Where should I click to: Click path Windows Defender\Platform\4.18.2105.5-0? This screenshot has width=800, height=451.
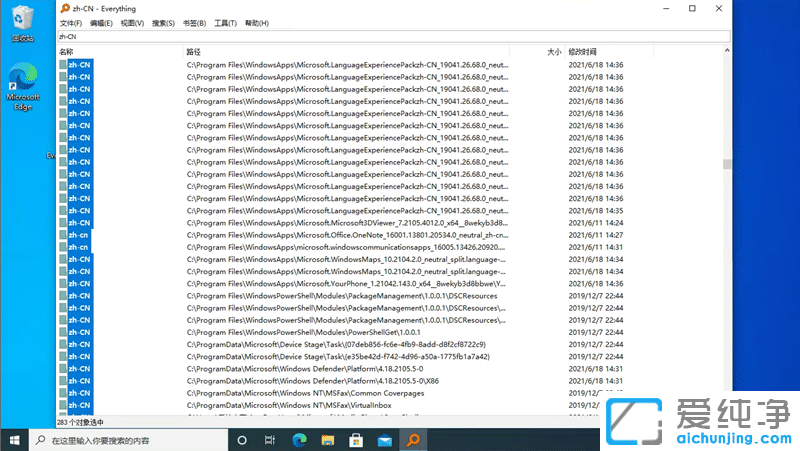click(305, 369)
